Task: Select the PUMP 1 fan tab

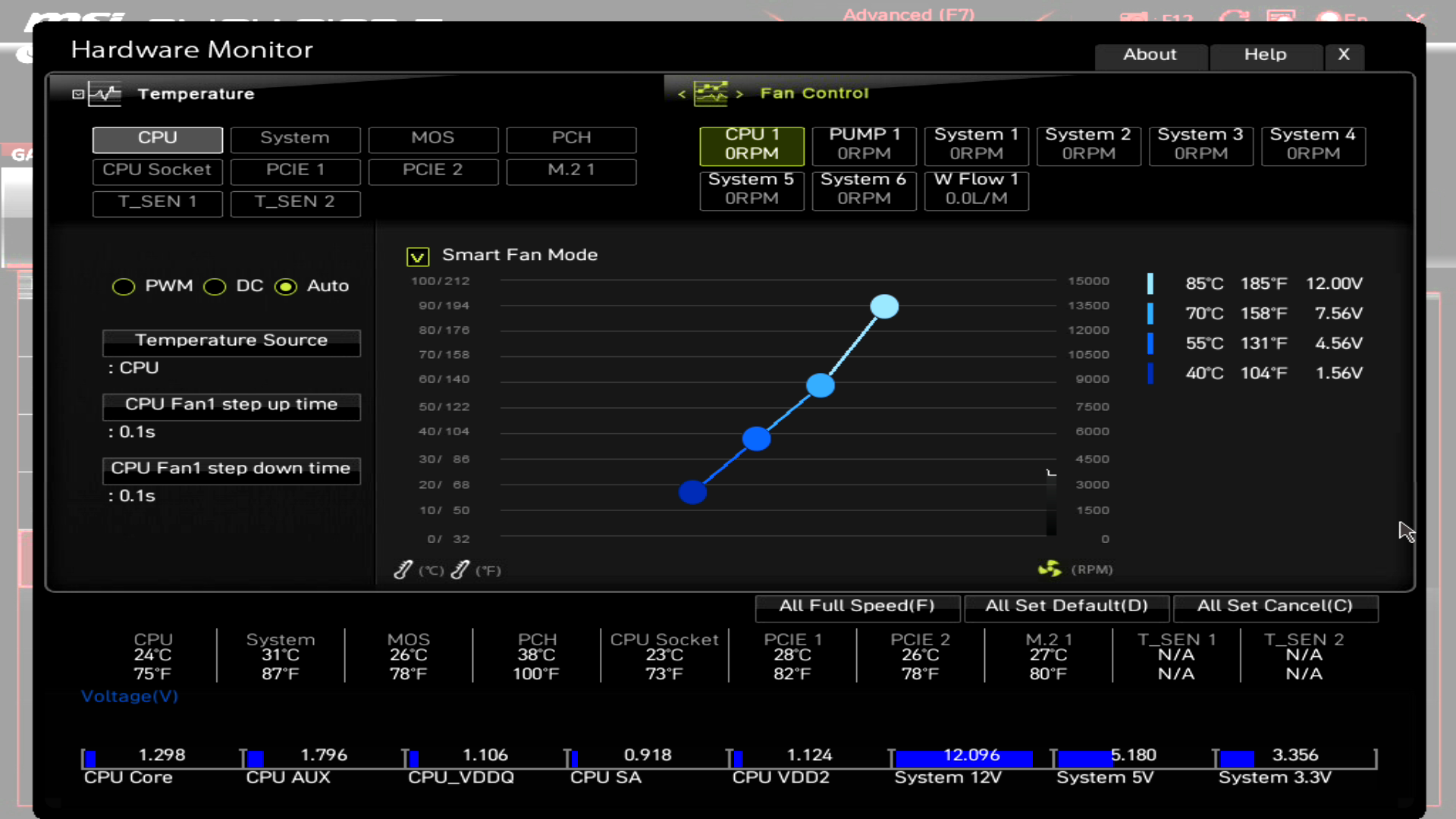Action: pos(864,144)
